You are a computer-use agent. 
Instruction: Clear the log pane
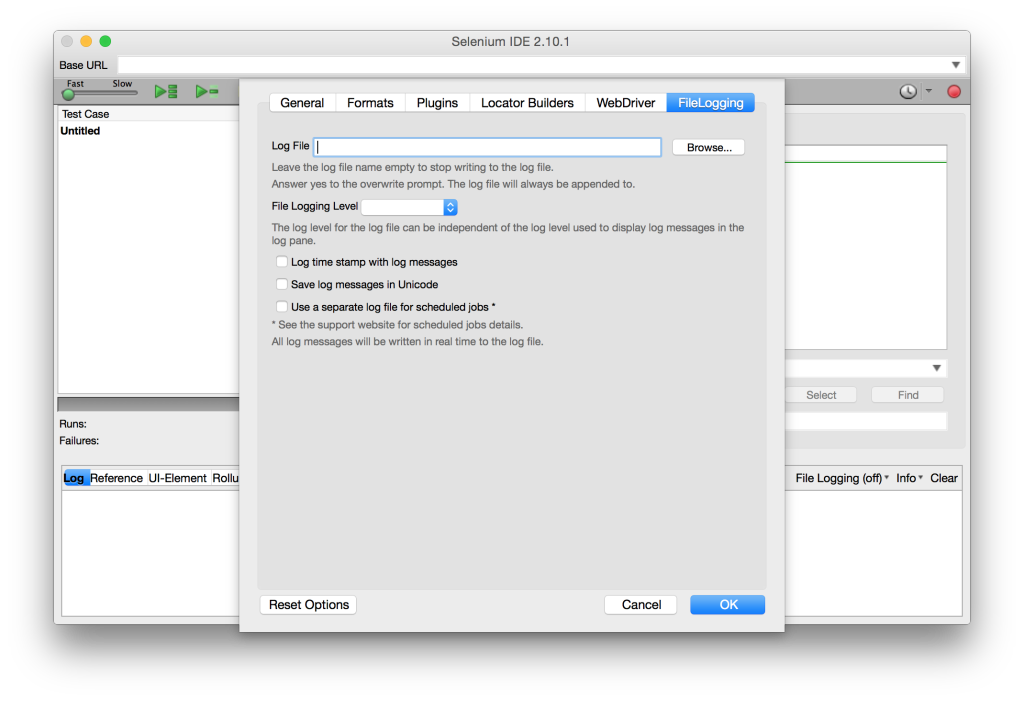pyautogui.click(x=944, y=478)
